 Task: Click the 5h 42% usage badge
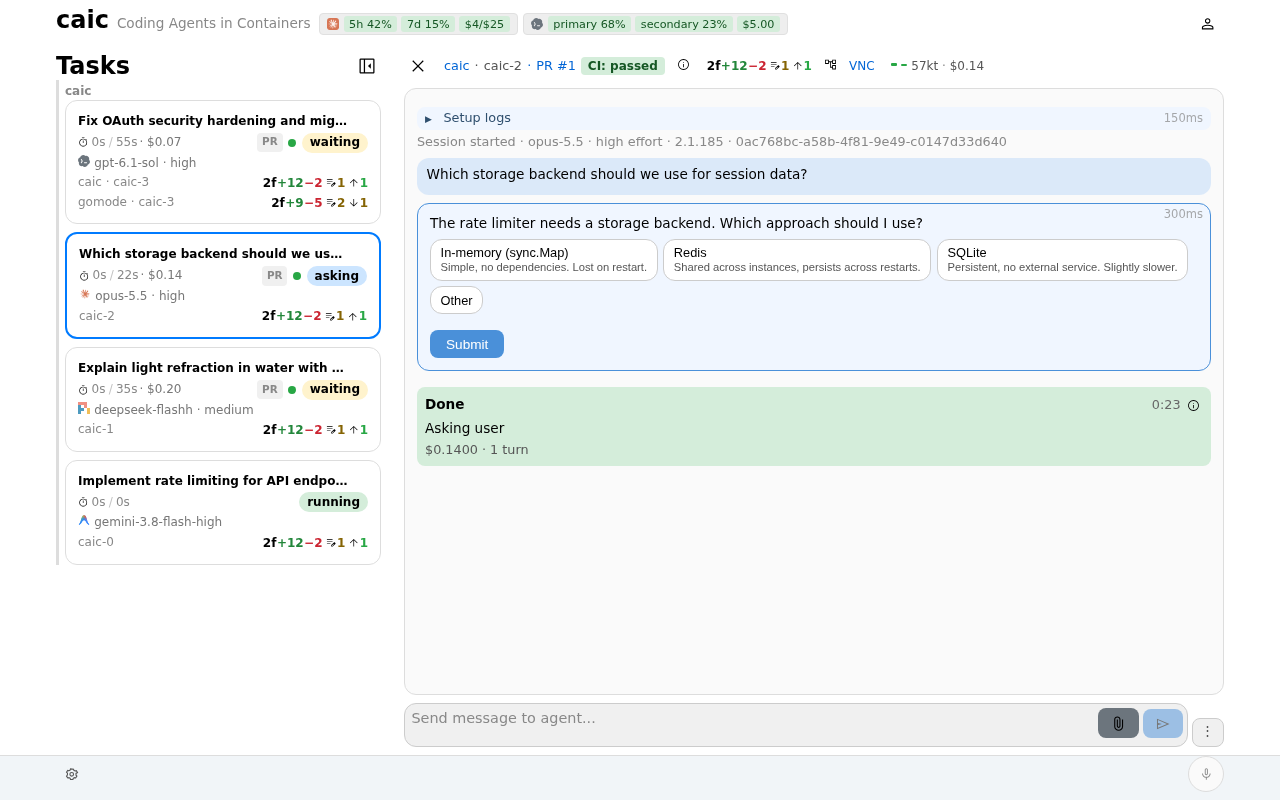coord(370,24)
